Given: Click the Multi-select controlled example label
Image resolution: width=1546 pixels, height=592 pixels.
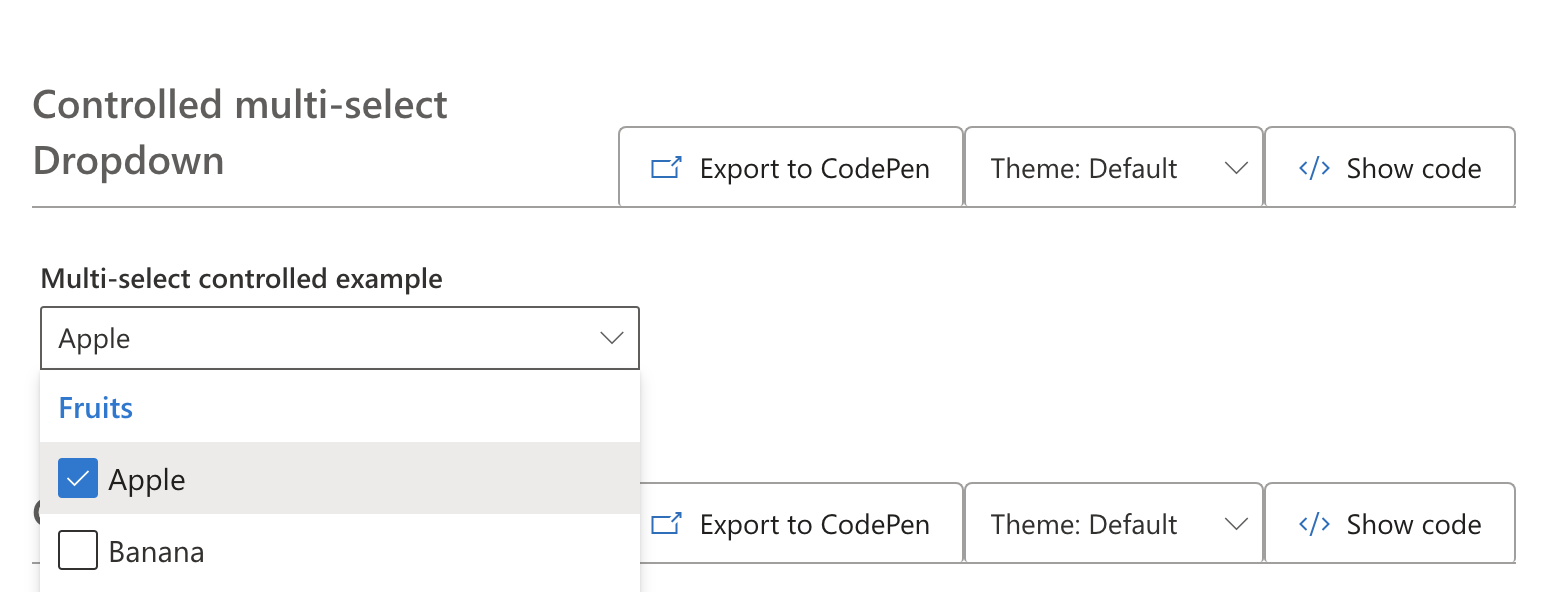Looking at the screenshot, I should click(x=241, y=279).
